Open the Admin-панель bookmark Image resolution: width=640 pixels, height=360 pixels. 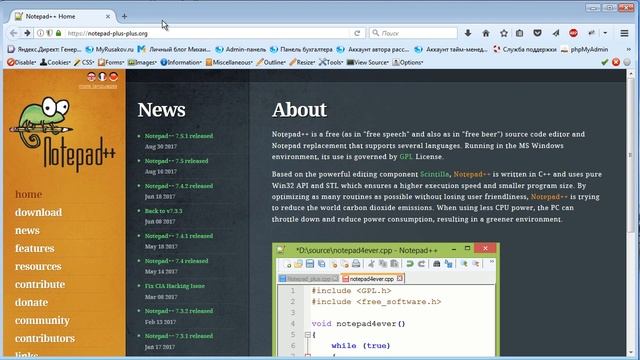tap(241, 49)
